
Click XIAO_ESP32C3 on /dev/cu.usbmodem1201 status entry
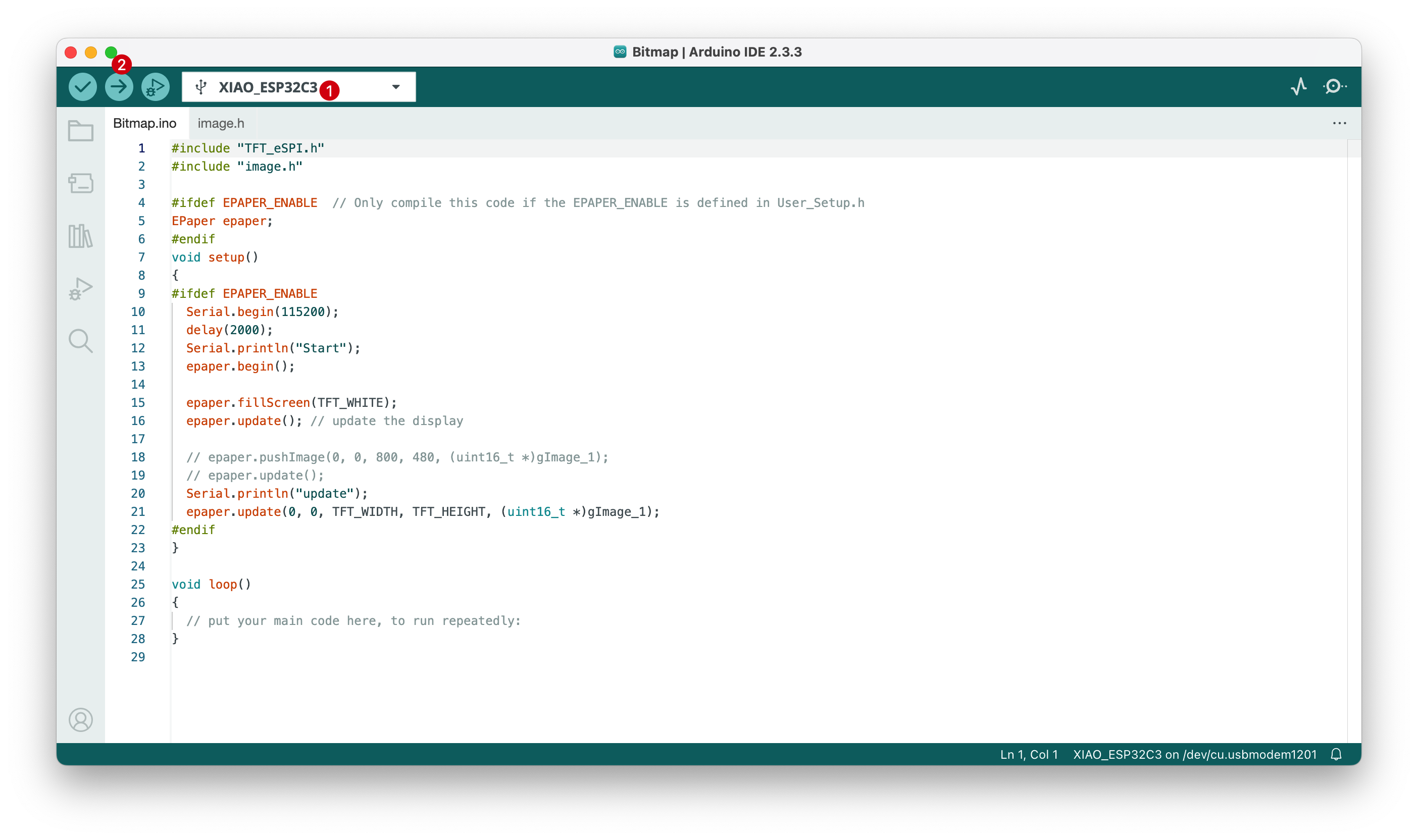[x=1194, y=755]
